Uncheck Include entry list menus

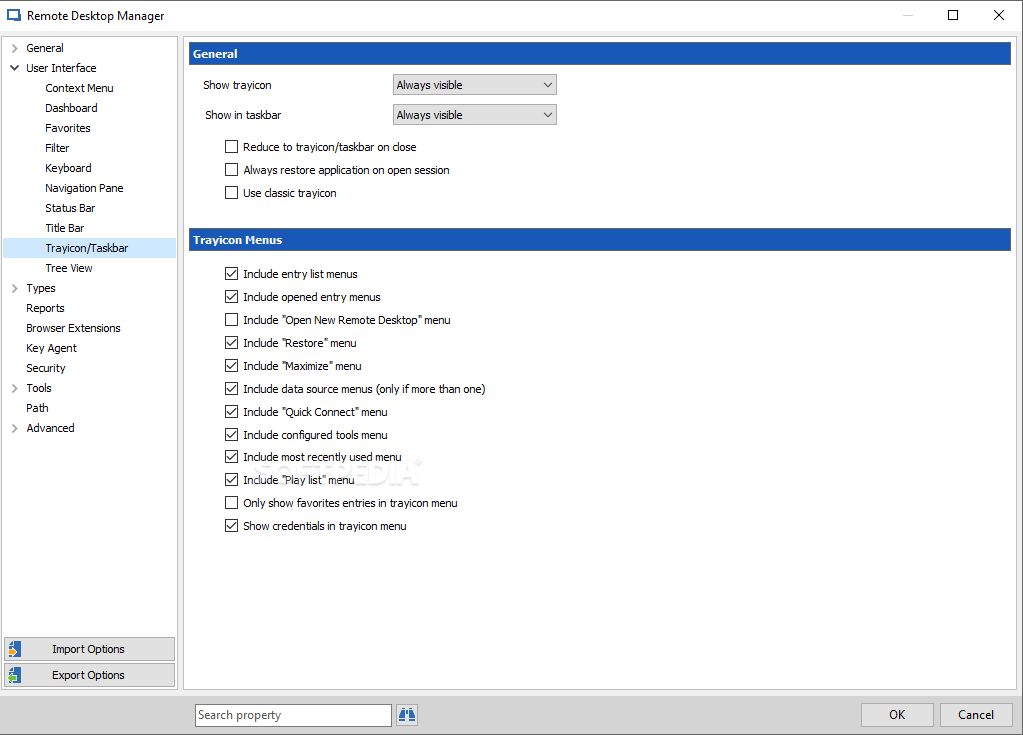[x=231, y=274]
